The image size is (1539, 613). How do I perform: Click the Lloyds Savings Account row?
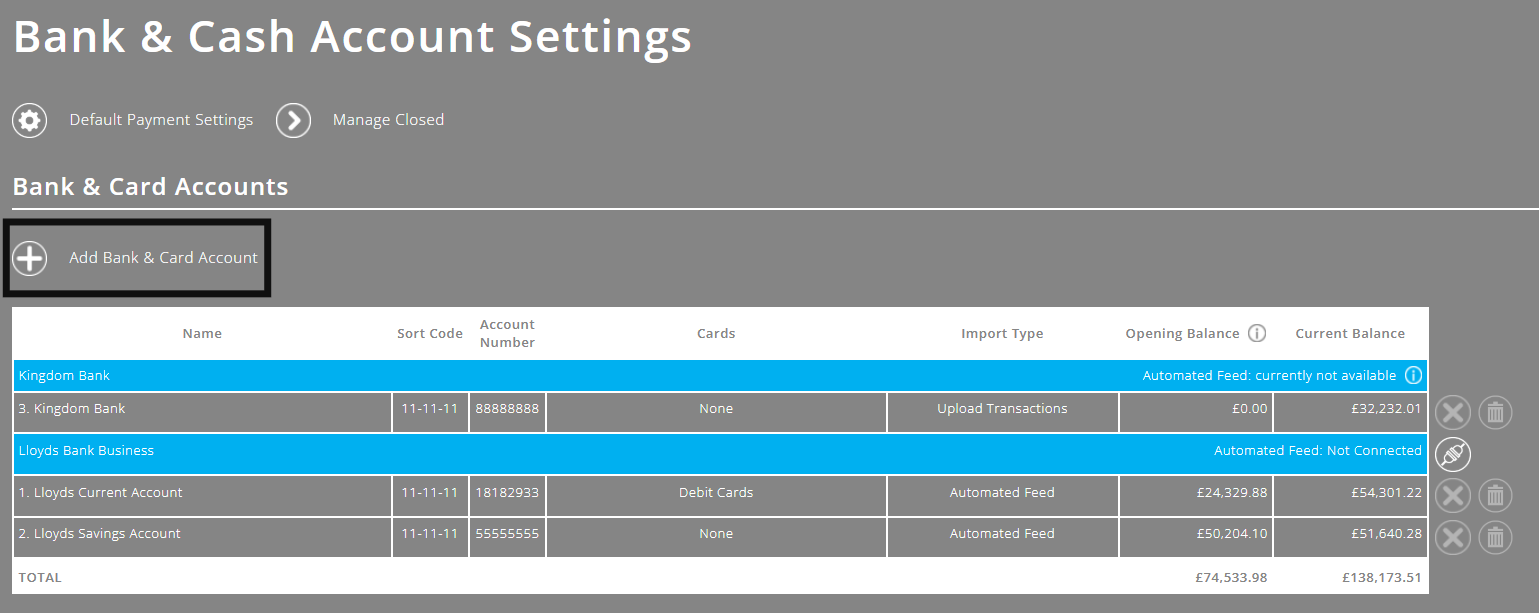(200, 533)
